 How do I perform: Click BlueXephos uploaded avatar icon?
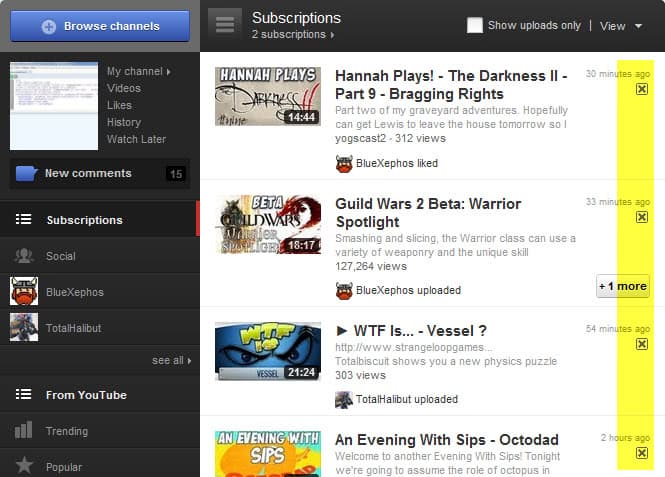344,291
